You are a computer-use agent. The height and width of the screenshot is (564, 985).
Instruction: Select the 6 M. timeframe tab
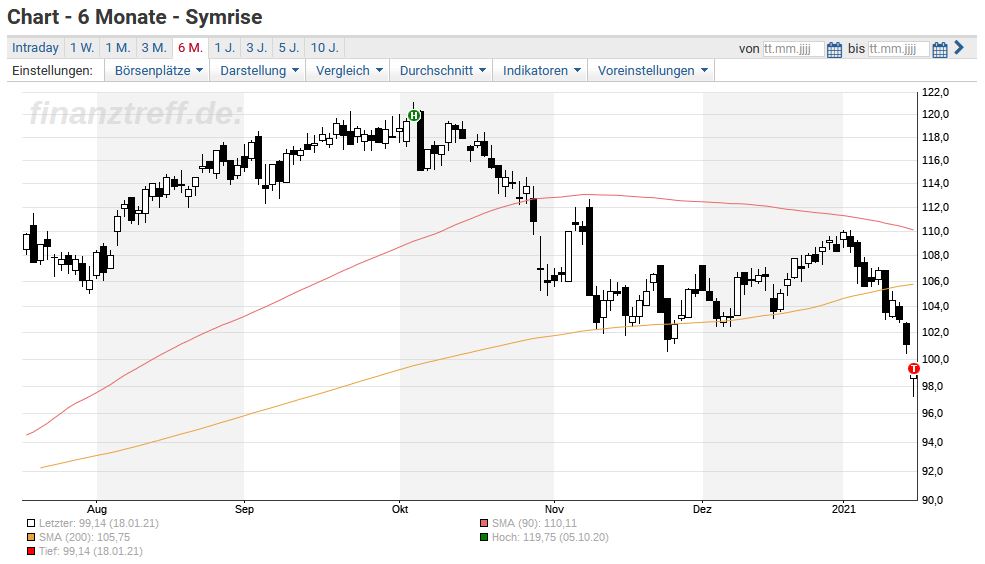190,48
